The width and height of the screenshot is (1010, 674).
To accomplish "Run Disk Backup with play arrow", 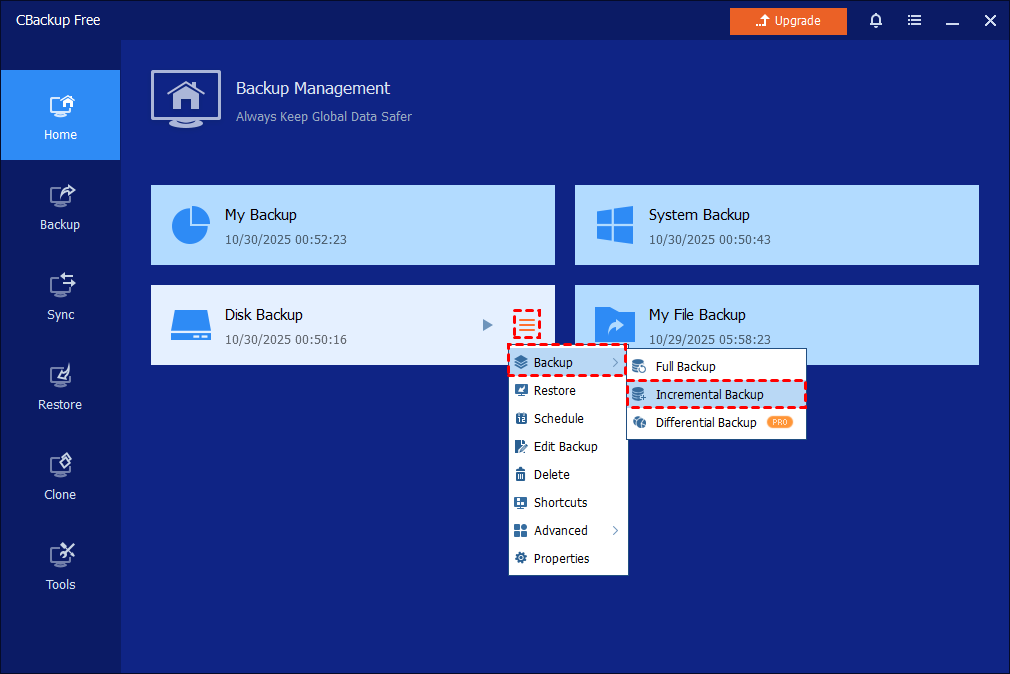I will 487,324.
